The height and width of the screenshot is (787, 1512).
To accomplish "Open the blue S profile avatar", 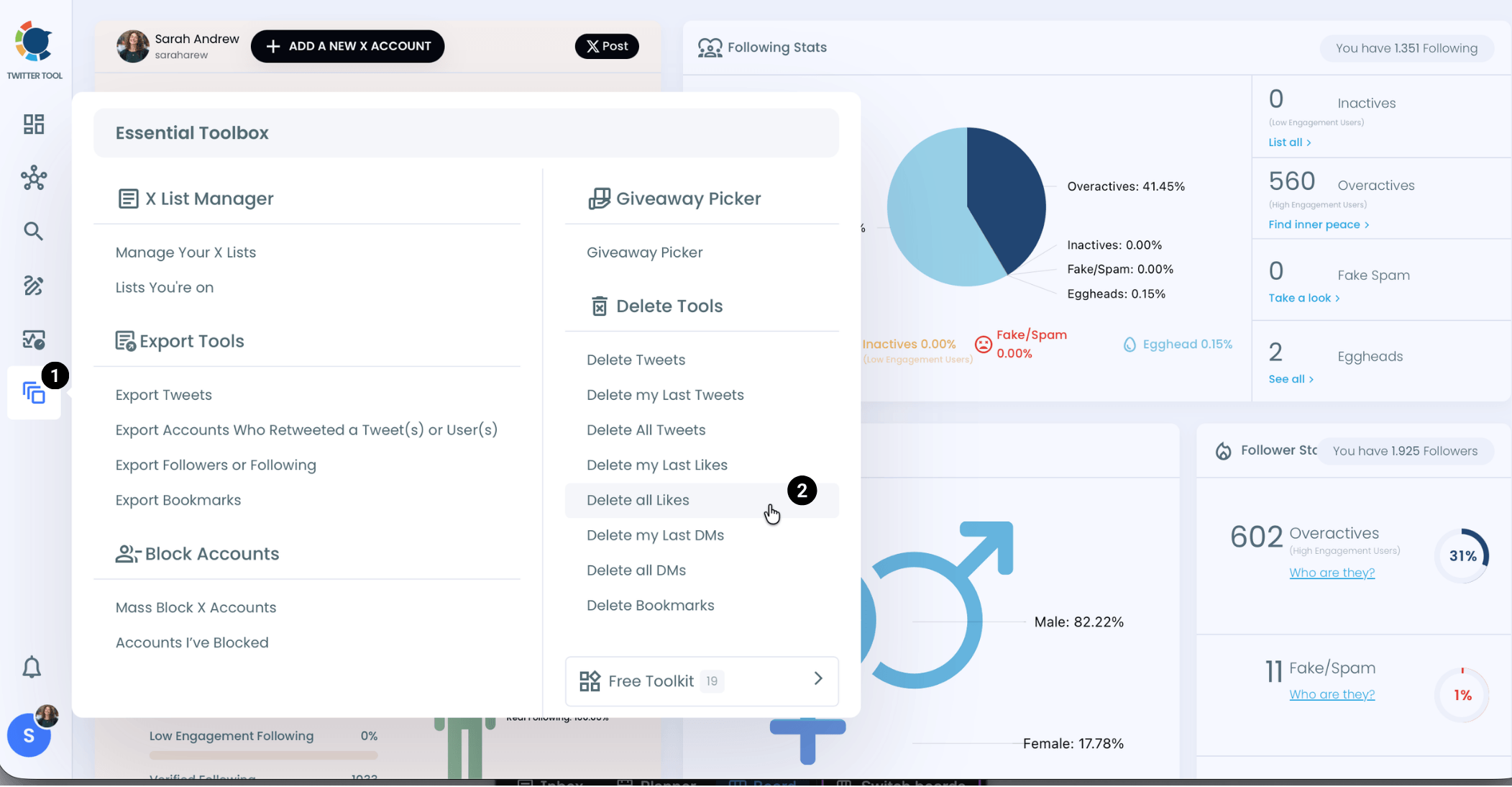I will pyautogui.click(x=29, y=735).
